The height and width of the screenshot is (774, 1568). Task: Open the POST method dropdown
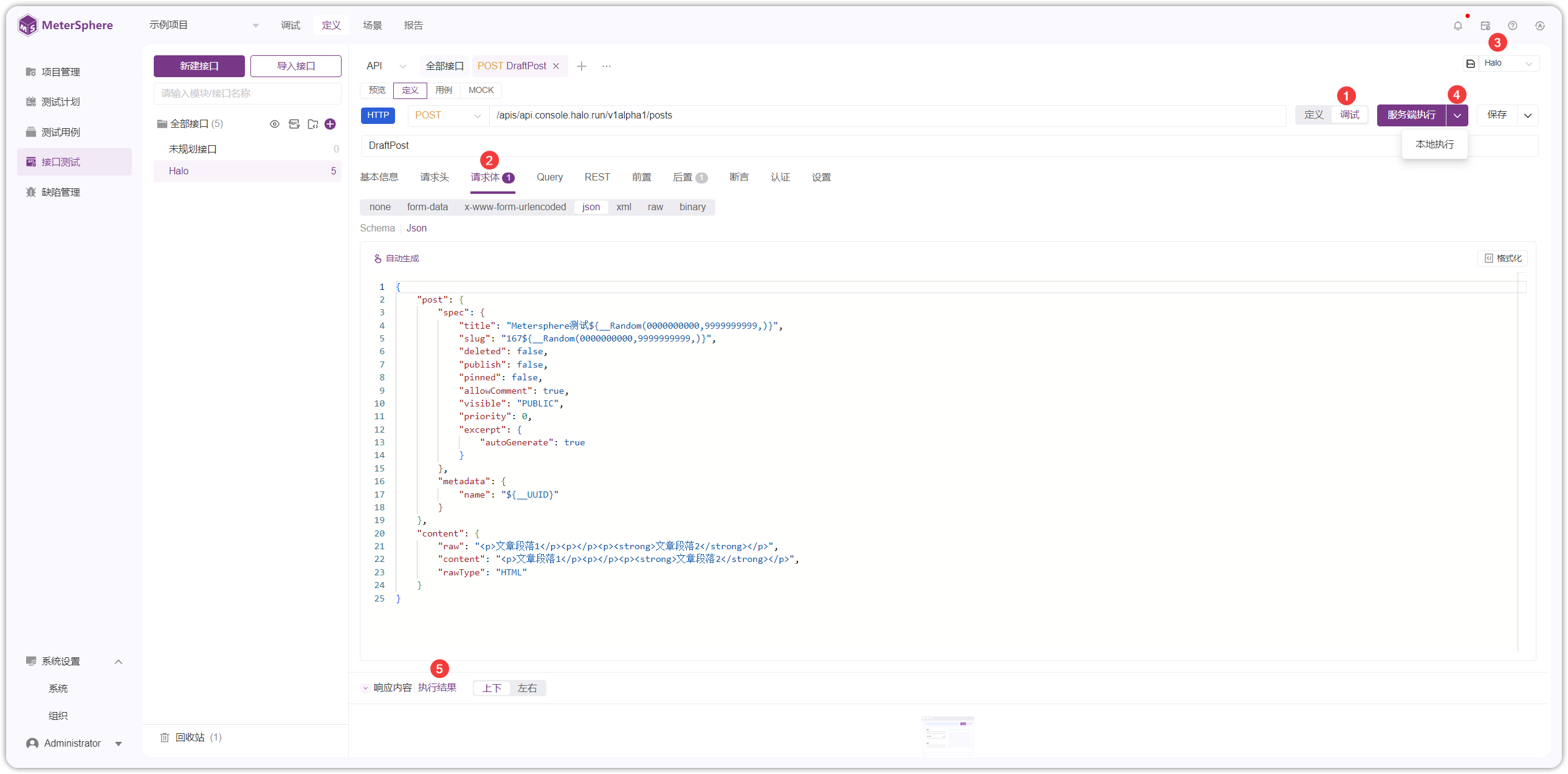pos(448,115)
